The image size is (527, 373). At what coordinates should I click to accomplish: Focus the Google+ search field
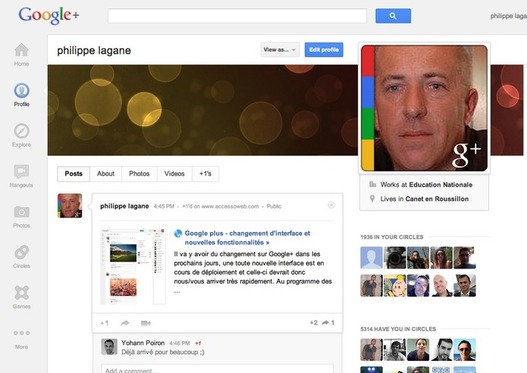[x=237, y=16]
